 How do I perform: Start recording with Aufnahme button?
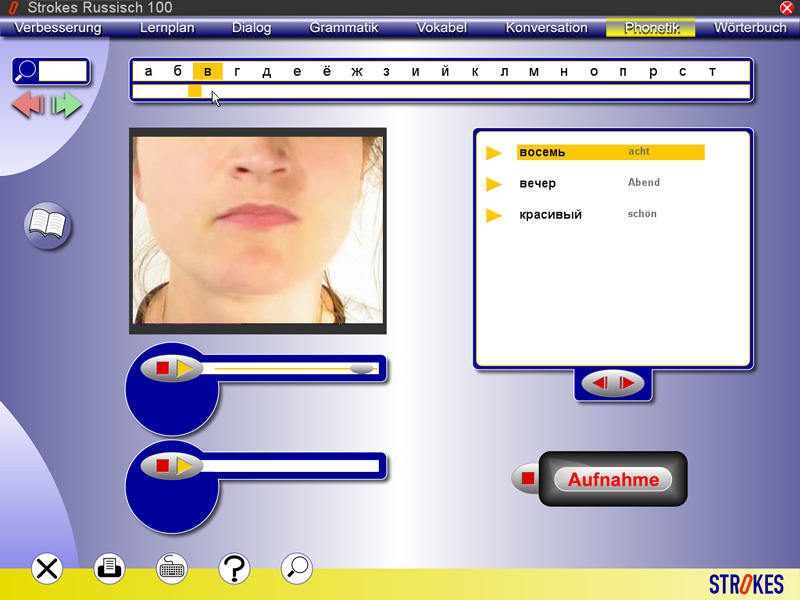[613, 479]
